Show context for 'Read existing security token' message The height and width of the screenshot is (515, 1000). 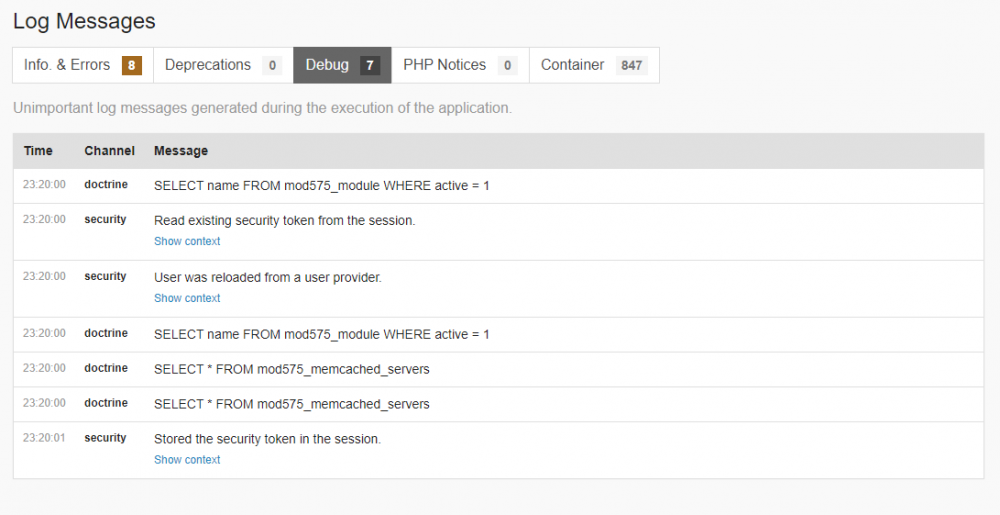coord(187,241)
